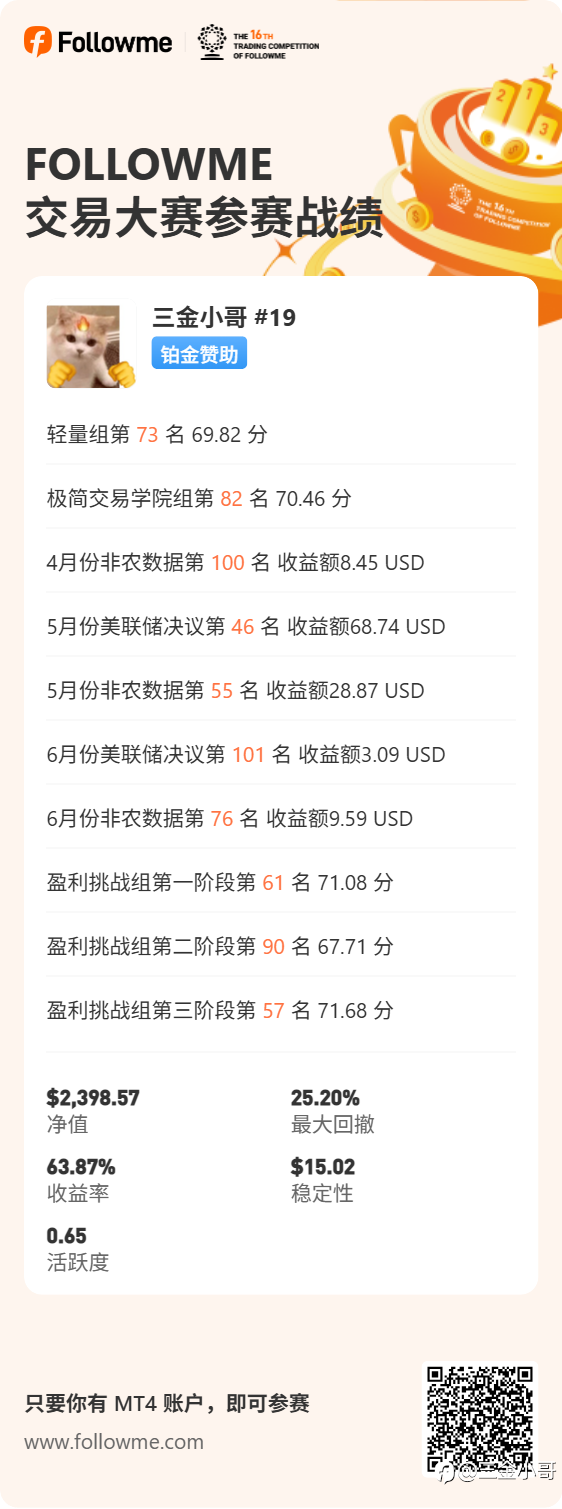
Task: Click the $2,398.57 净值 figure
Action: pos(93,1110)
